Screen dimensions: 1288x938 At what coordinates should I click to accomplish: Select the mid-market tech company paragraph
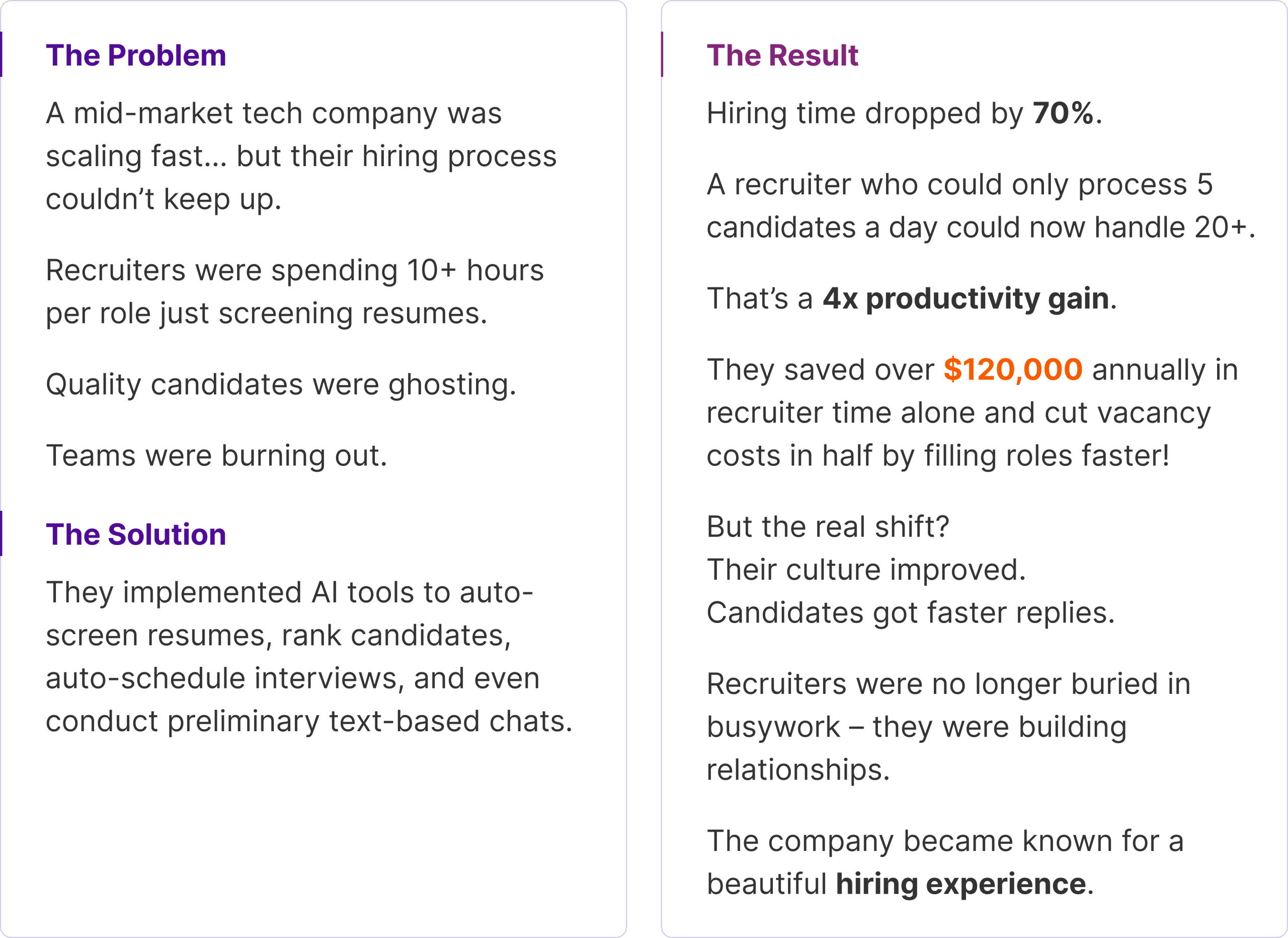tap(301, 155)
